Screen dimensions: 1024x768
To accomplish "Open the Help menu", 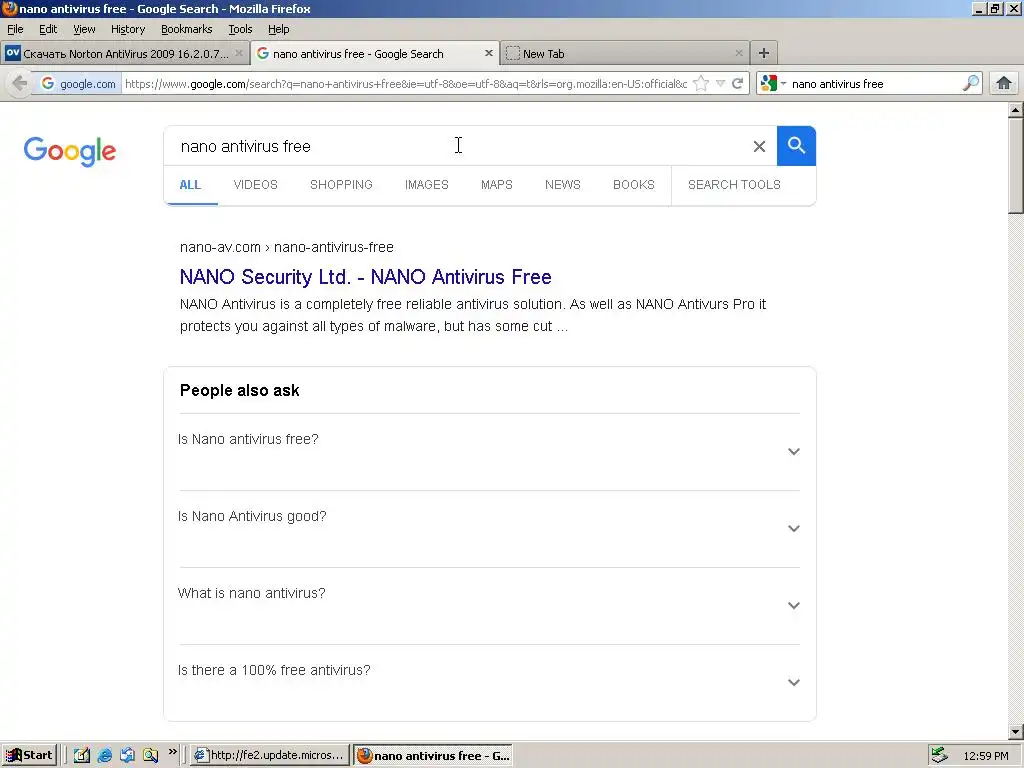I will [278, 29].
